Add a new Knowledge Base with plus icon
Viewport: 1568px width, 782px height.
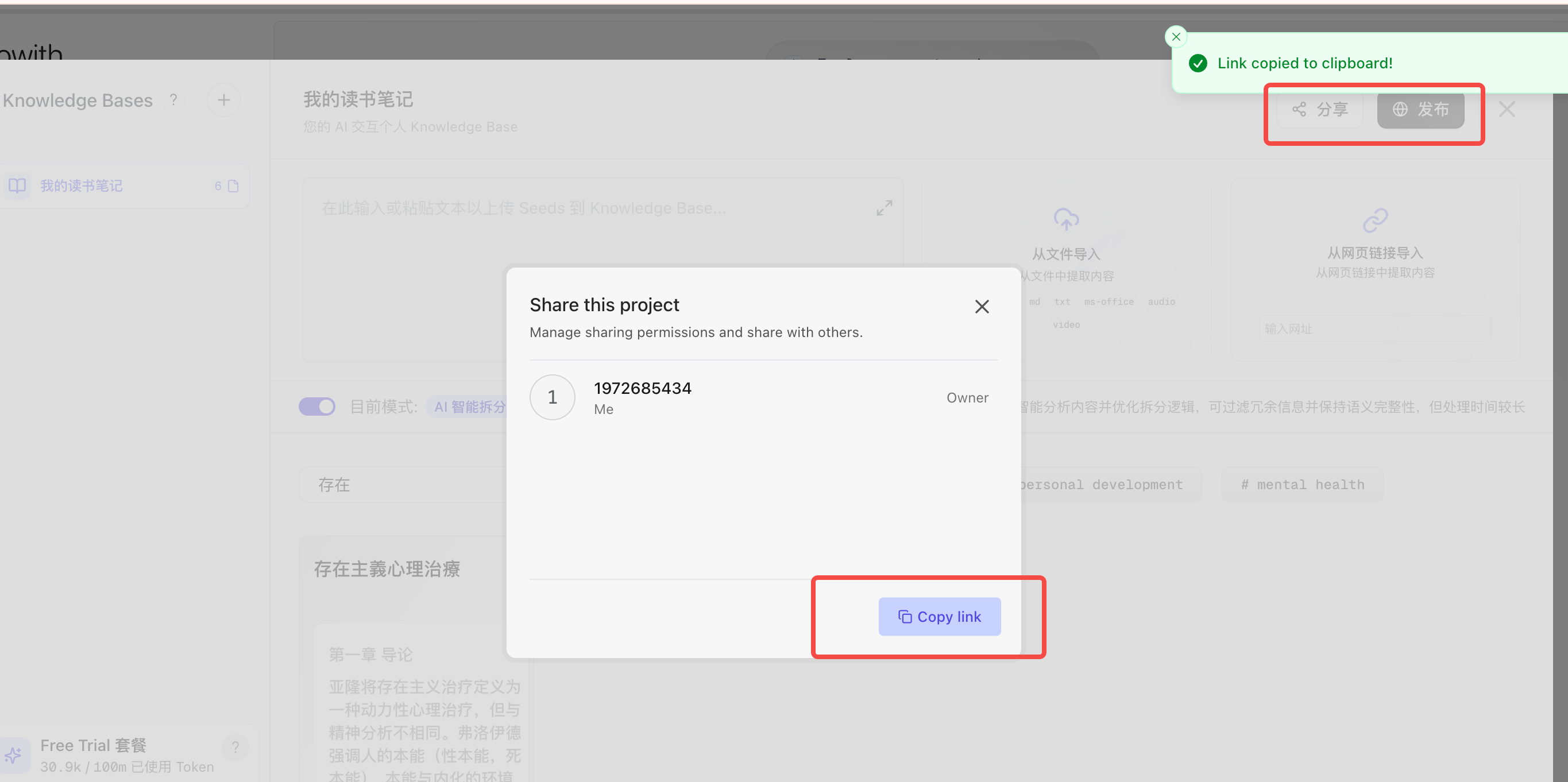[x=223, y=100]
